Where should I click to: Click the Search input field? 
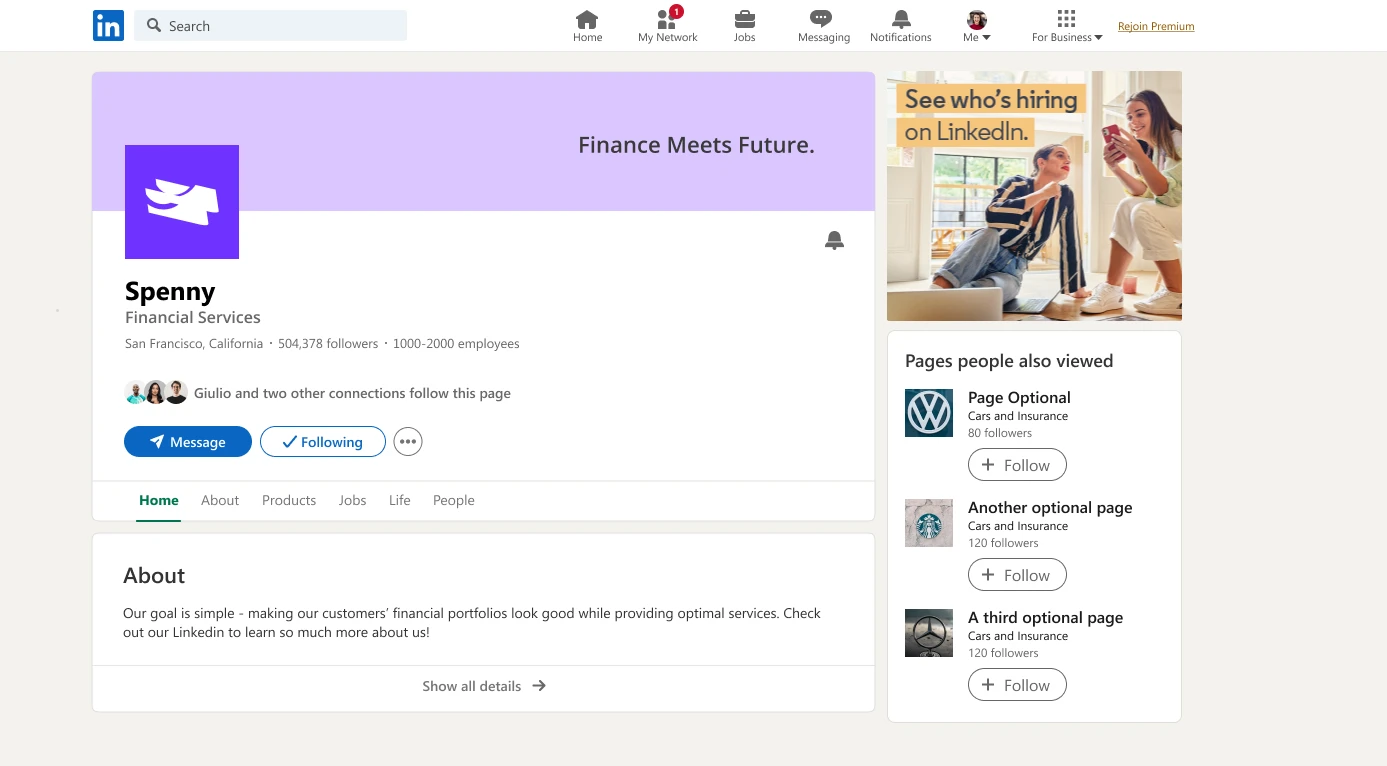click(x=270, y=26)
